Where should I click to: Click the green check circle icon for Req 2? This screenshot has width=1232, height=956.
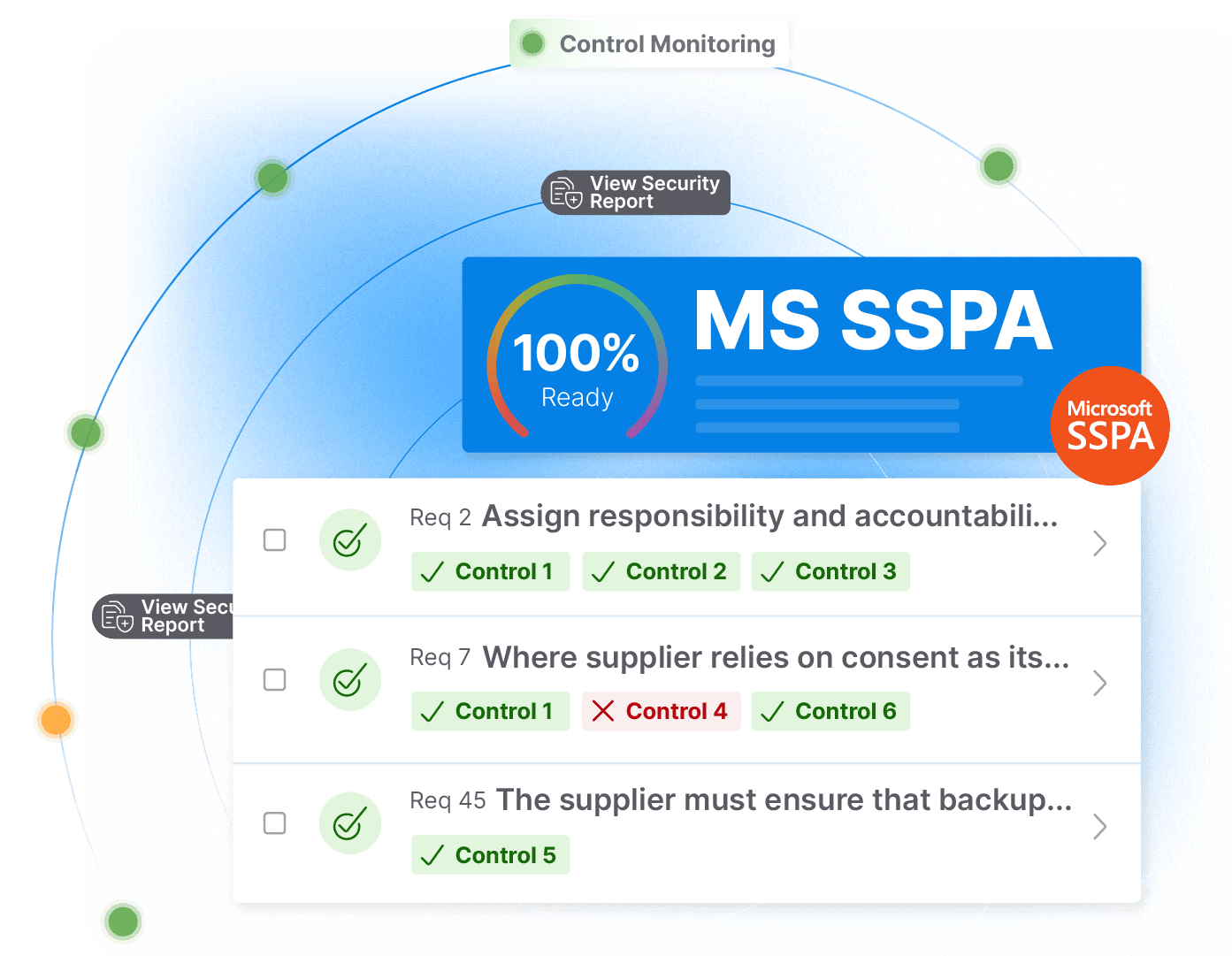coord(350,539)
